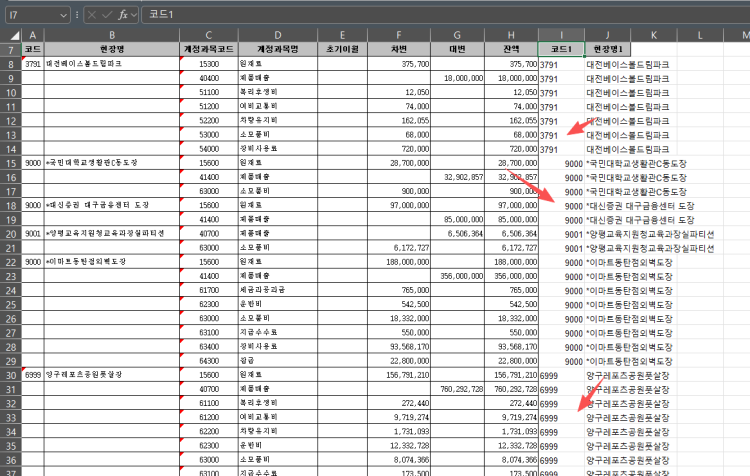Image resolution: width=750 pixels, height=476 pixels.
Task: Click the Enter checkmark icon in formula bar
Action: pos(108,15)
